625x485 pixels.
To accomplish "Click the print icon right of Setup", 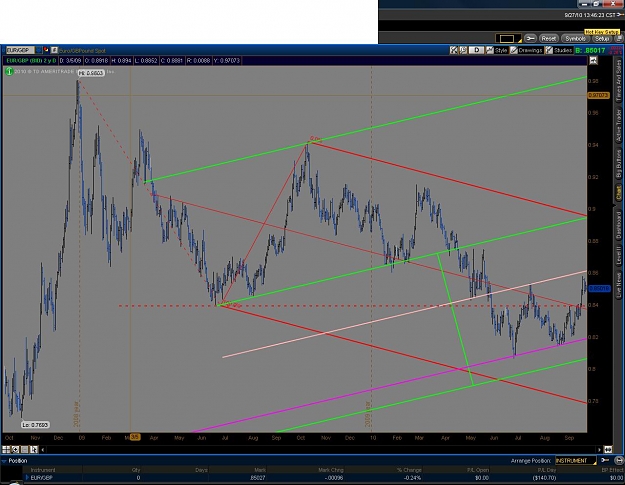I will click(x=619, y=39).
